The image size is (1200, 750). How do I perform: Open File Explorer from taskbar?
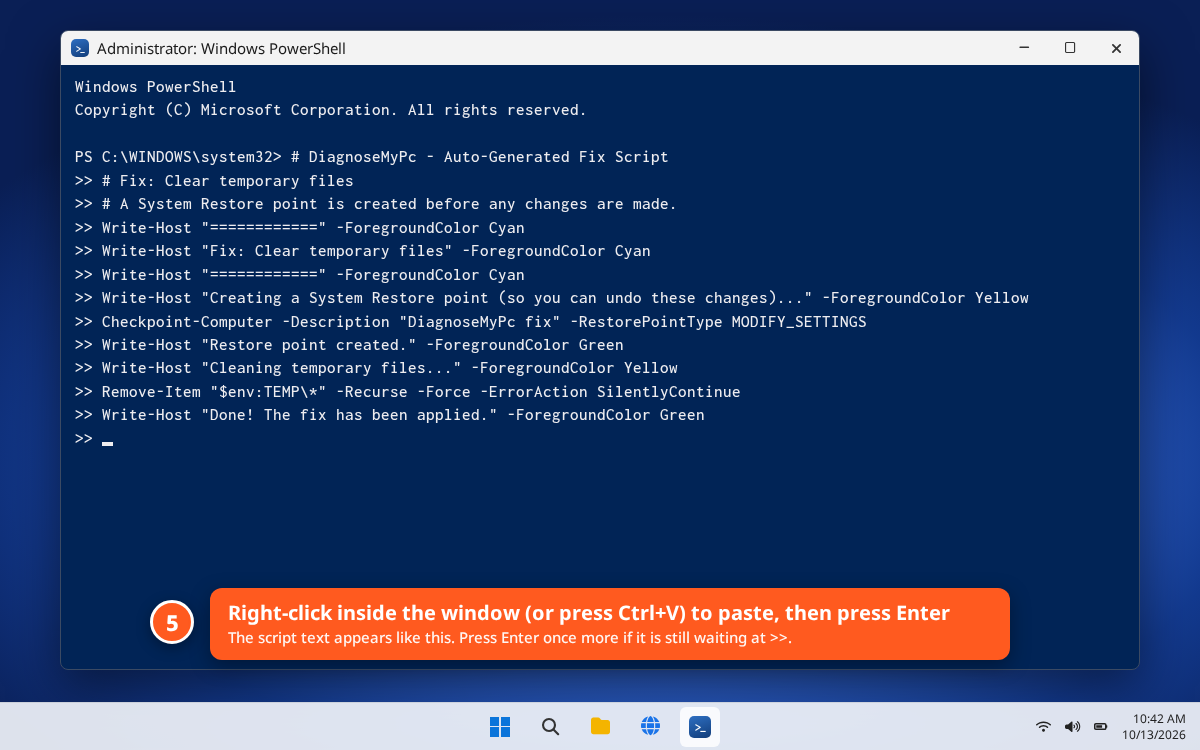(x=600, y=727)
